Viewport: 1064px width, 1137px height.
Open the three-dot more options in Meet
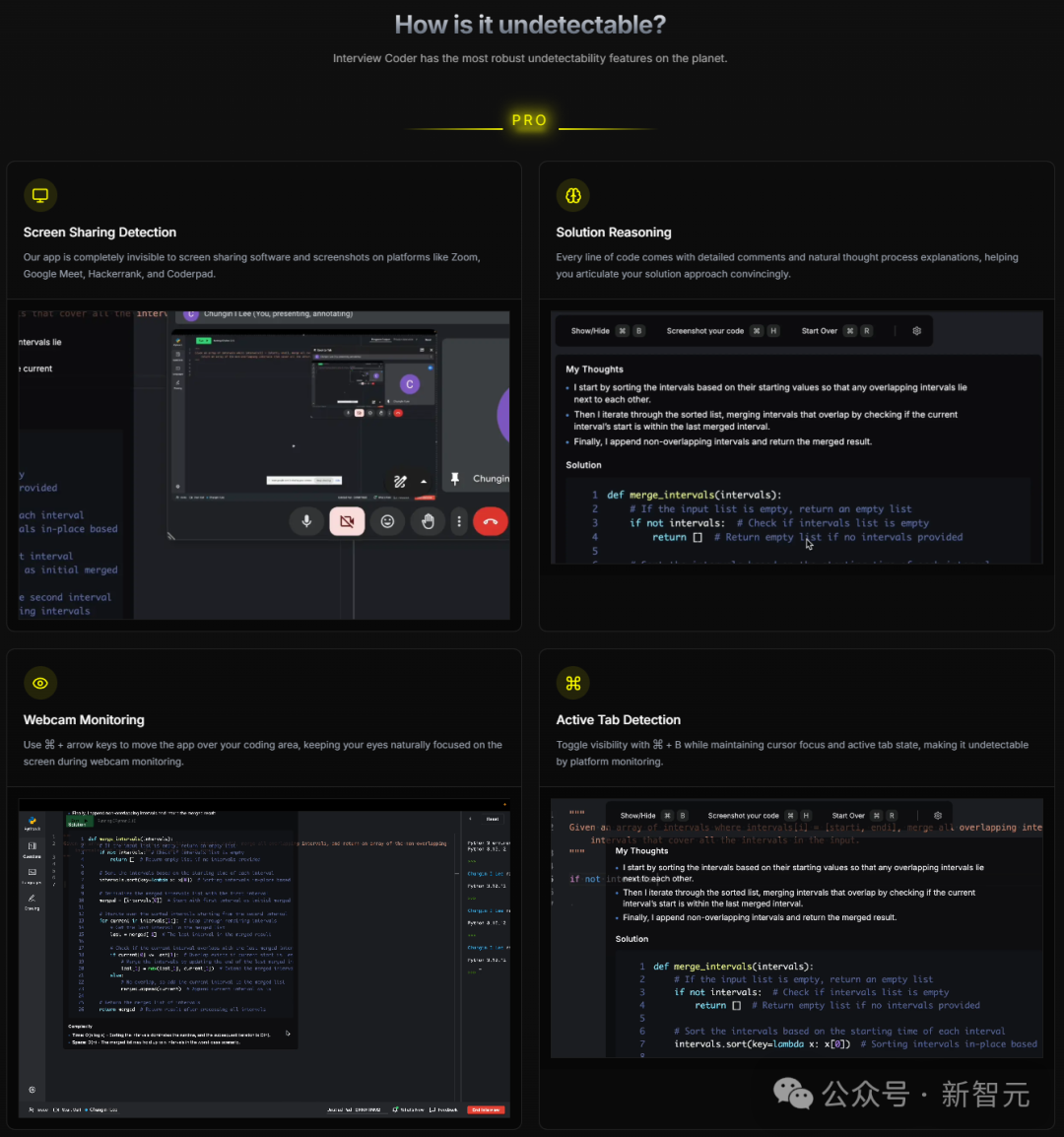(x=459, y=521)
